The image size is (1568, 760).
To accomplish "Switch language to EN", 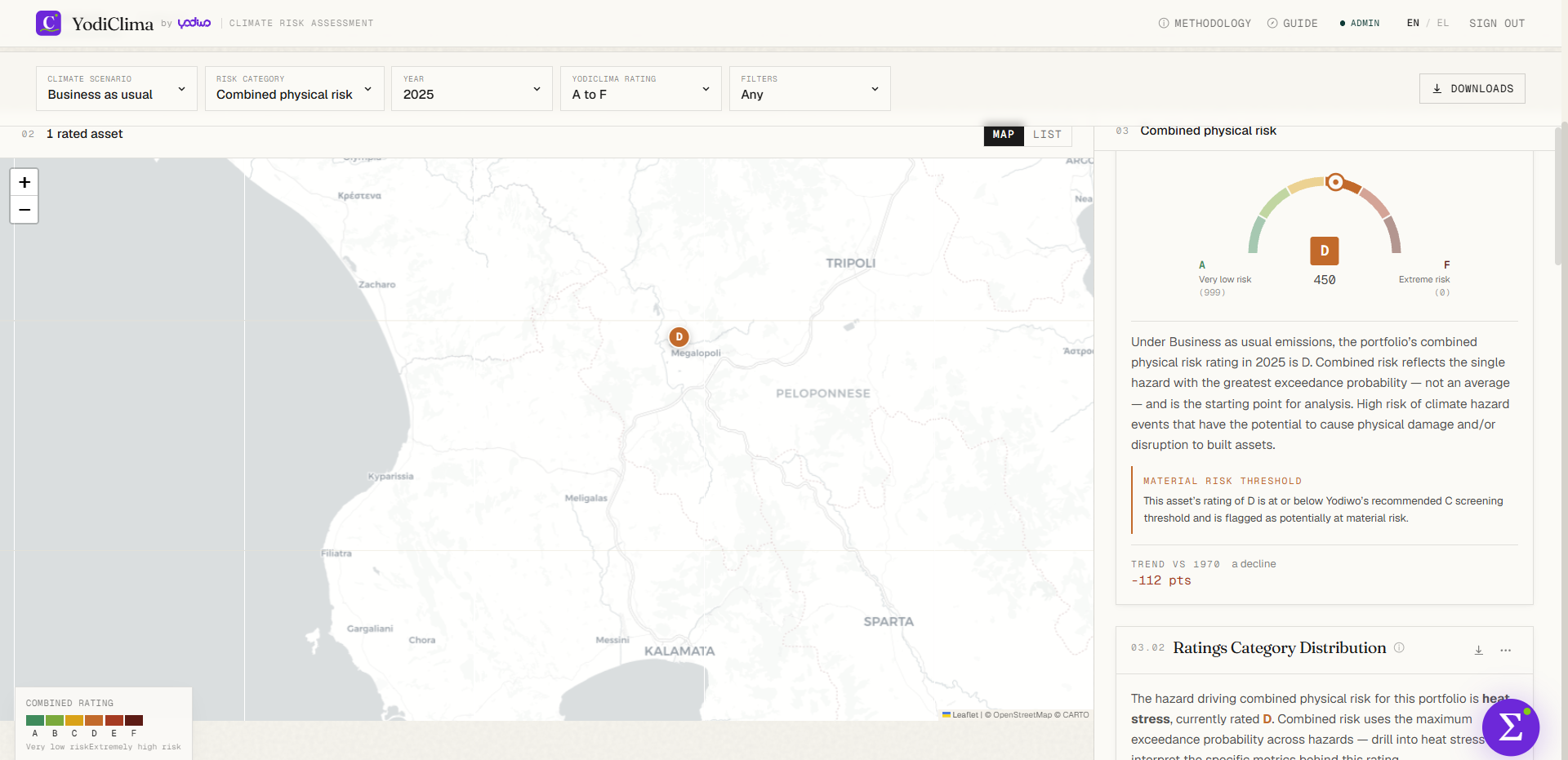I will pos(1413,23).
